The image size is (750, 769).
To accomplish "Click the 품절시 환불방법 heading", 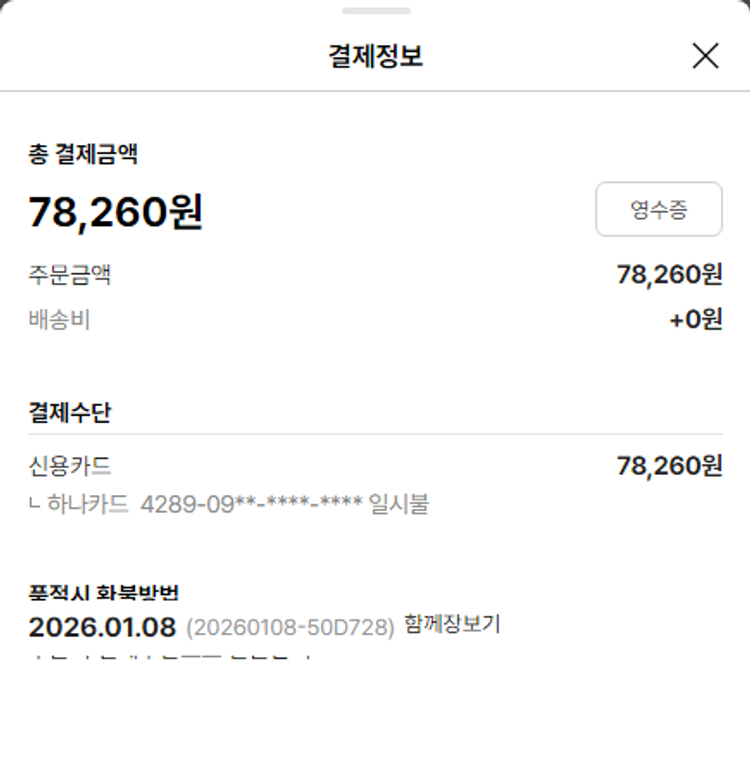I will coord(103,592).
